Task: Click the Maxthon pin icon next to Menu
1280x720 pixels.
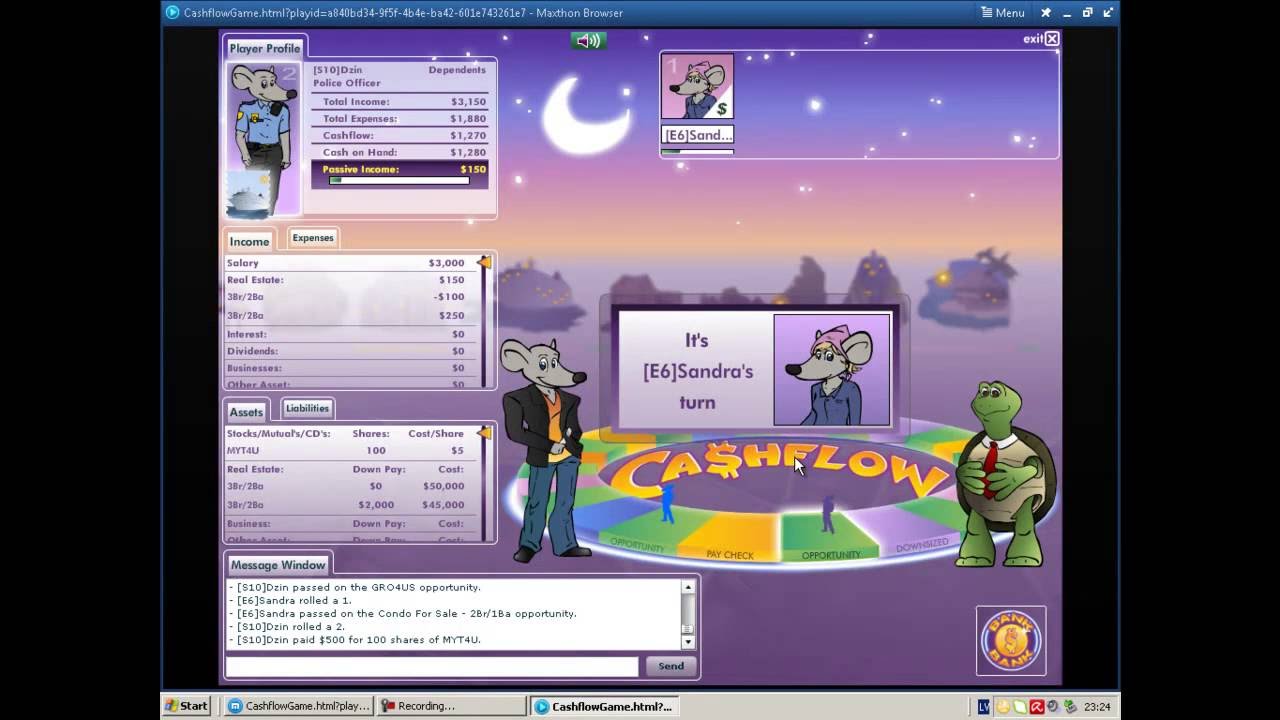Action: [1046, 13]
